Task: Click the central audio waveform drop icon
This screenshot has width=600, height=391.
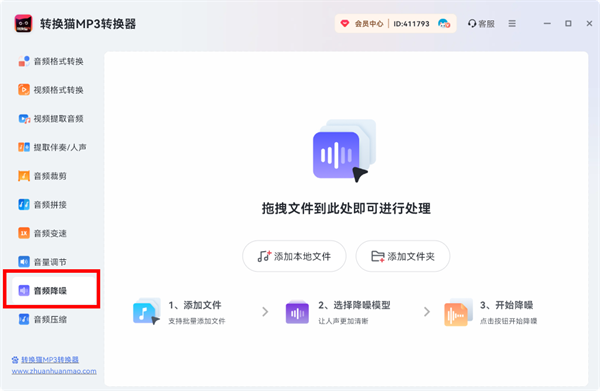Action: click(344, 151)
